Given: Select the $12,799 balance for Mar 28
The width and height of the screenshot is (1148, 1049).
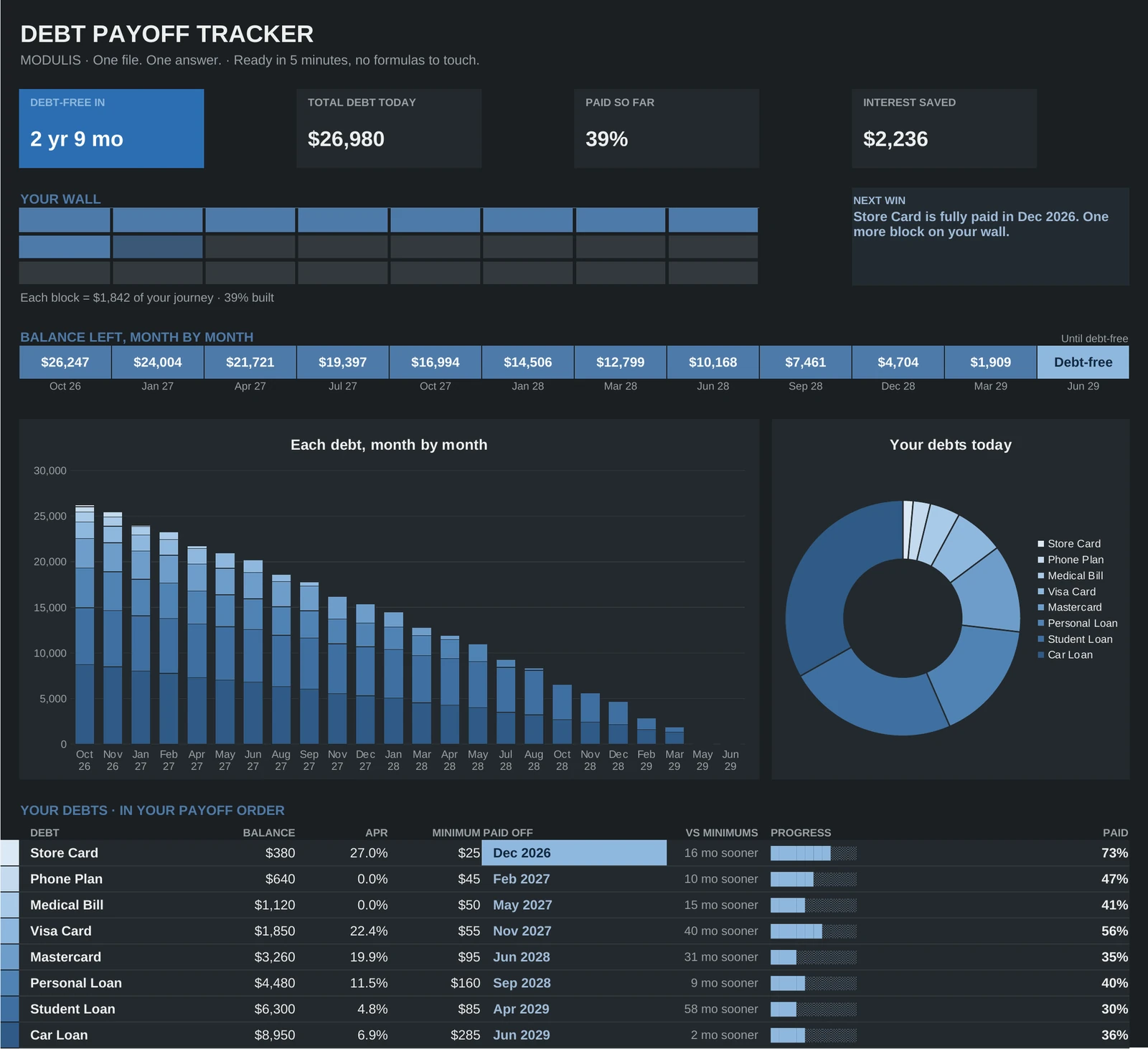Looking at the screenshot, I should [621, 362].
